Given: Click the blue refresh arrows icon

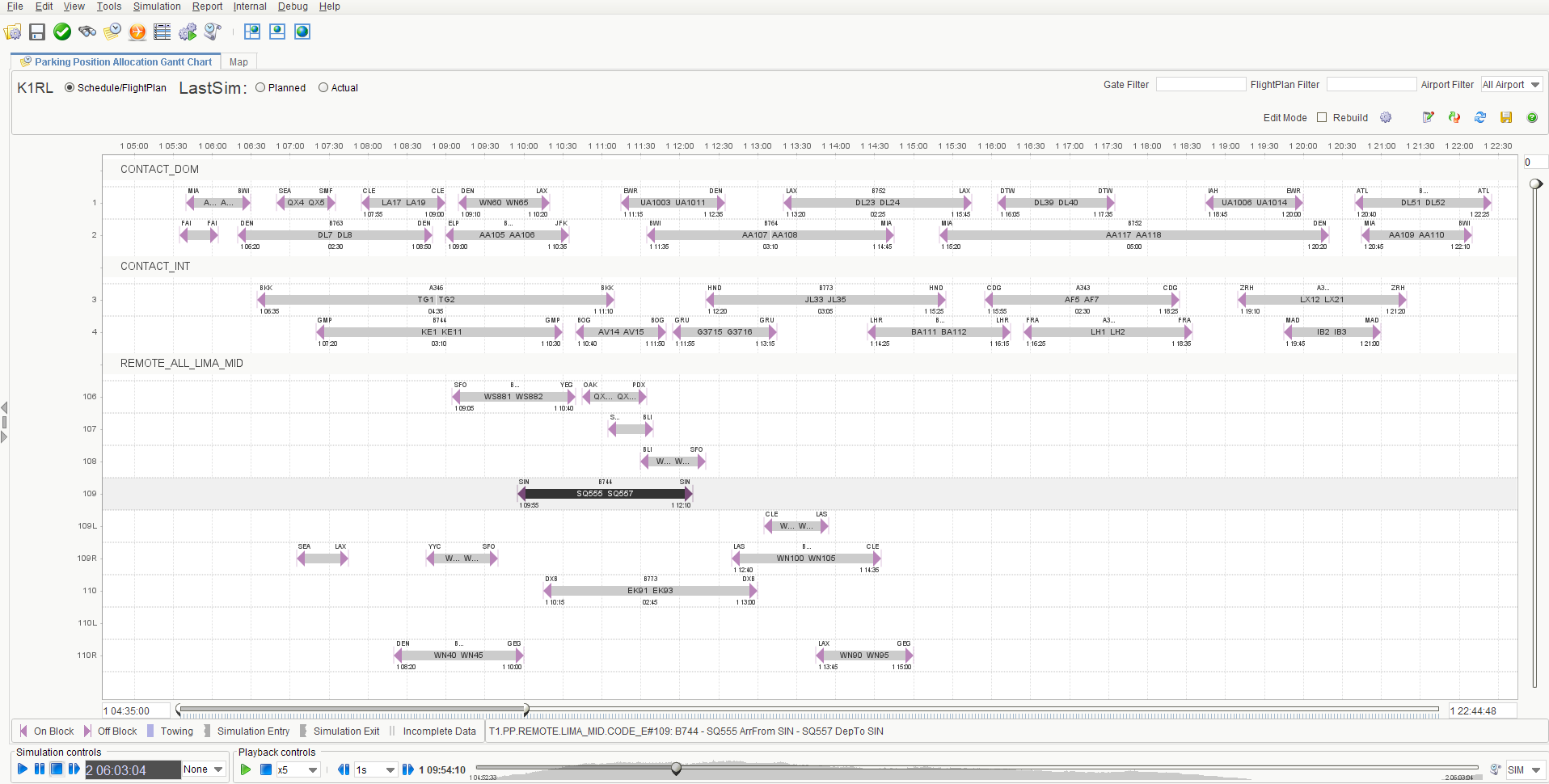Looking at the screenshot, I should [1480, 117].
